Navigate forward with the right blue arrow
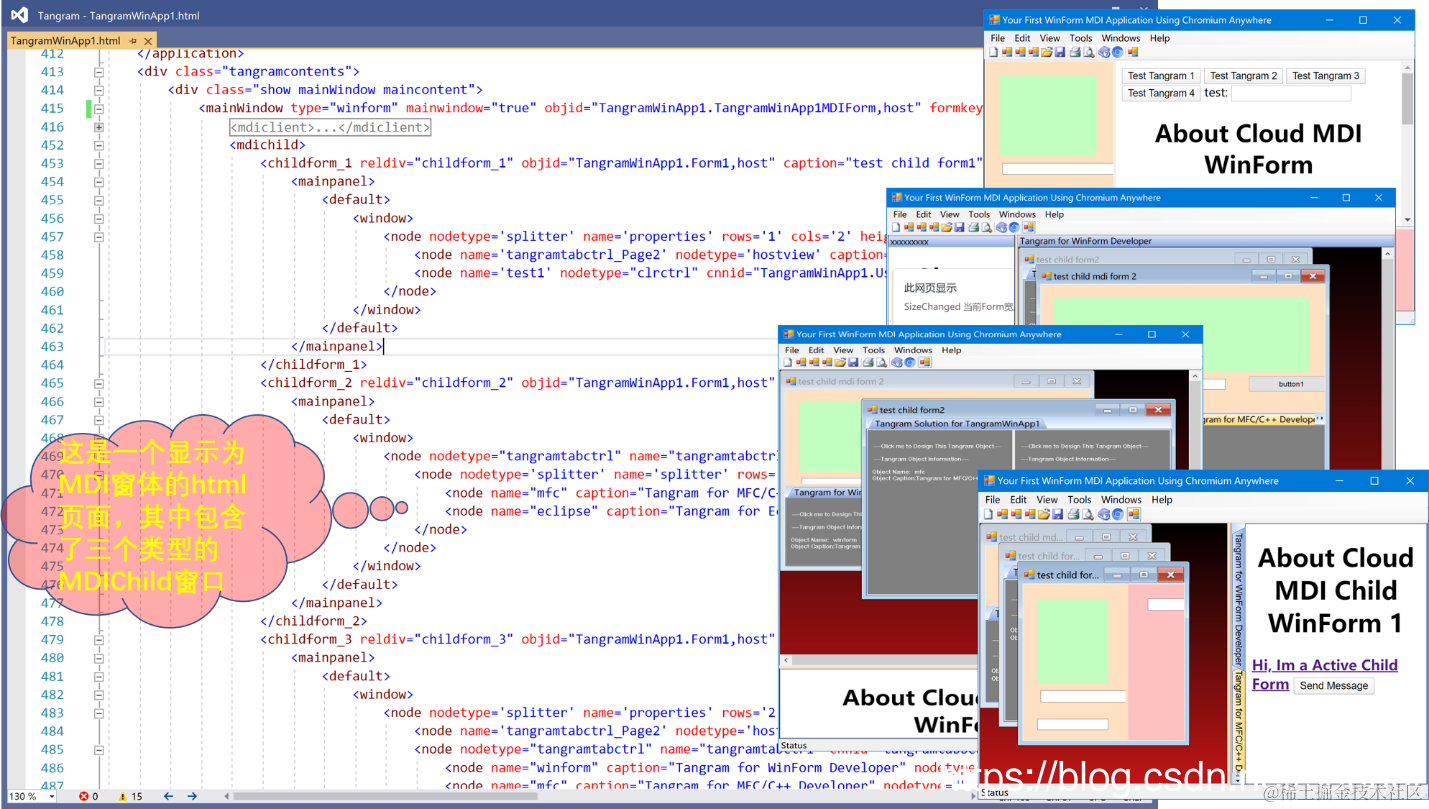 pyautogui.click(x=191, y=797)
